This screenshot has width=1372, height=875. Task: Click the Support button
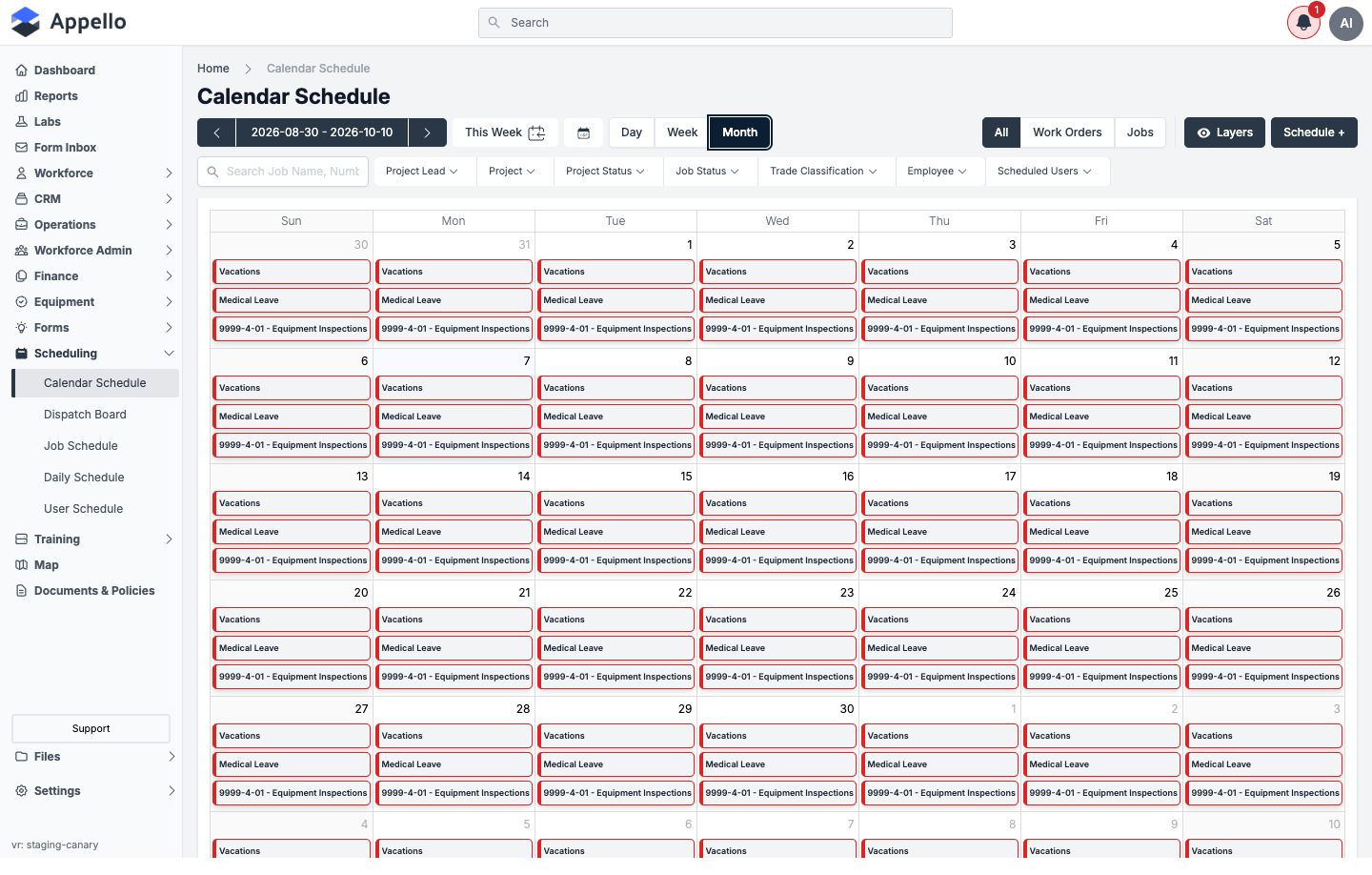pyautogui.click(x=91, y=728)
